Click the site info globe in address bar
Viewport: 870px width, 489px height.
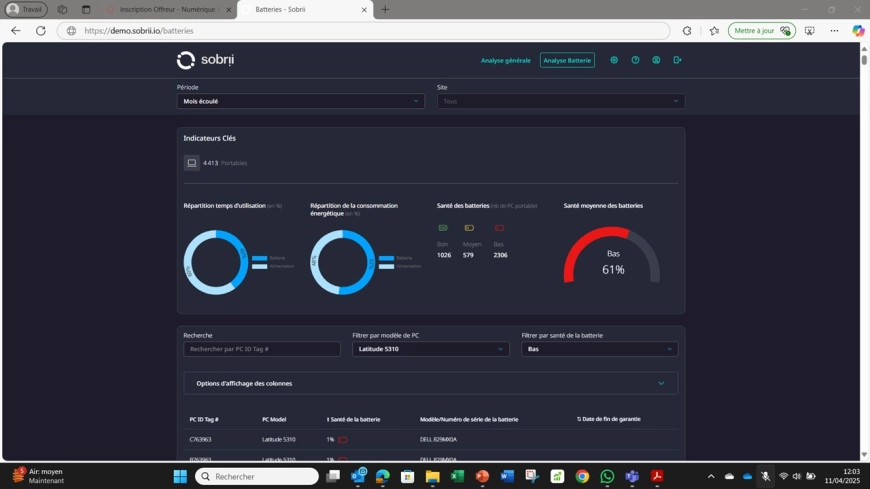pos(71,31)
